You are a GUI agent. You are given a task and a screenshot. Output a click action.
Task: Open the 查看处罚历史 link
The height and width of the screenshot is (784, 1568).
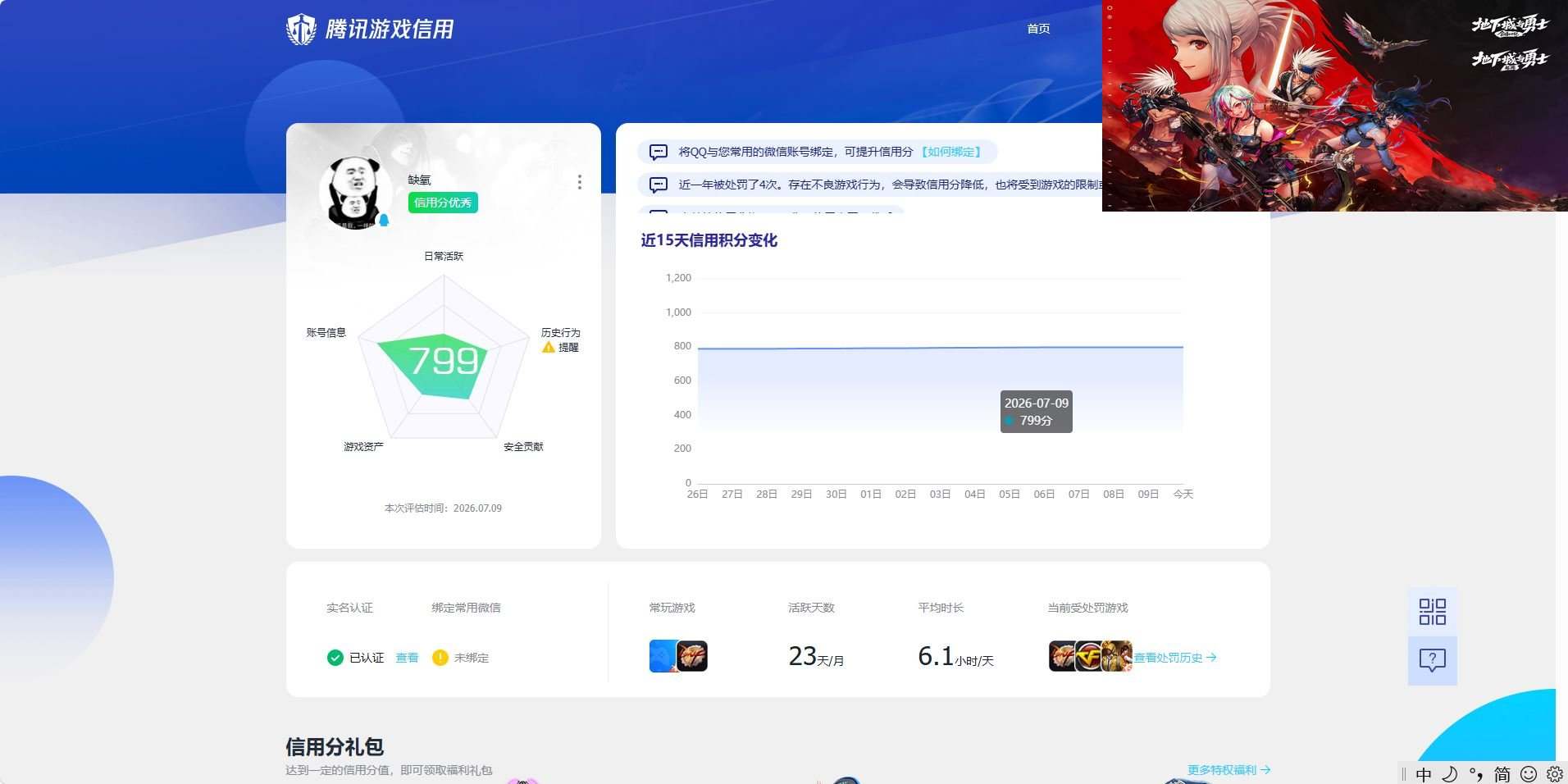coord(1175,658)
